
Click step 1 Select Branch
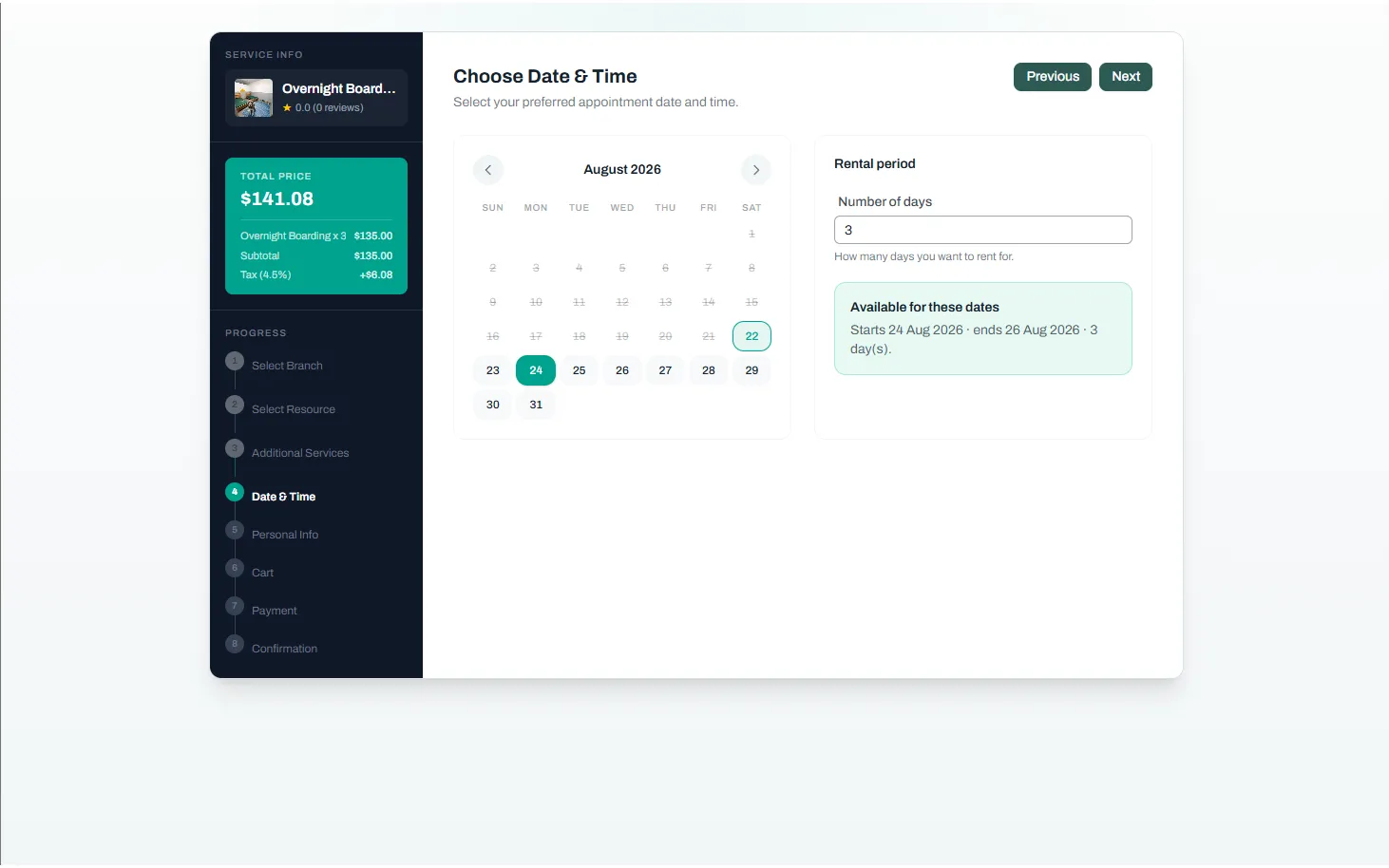[x=274, y=365]
